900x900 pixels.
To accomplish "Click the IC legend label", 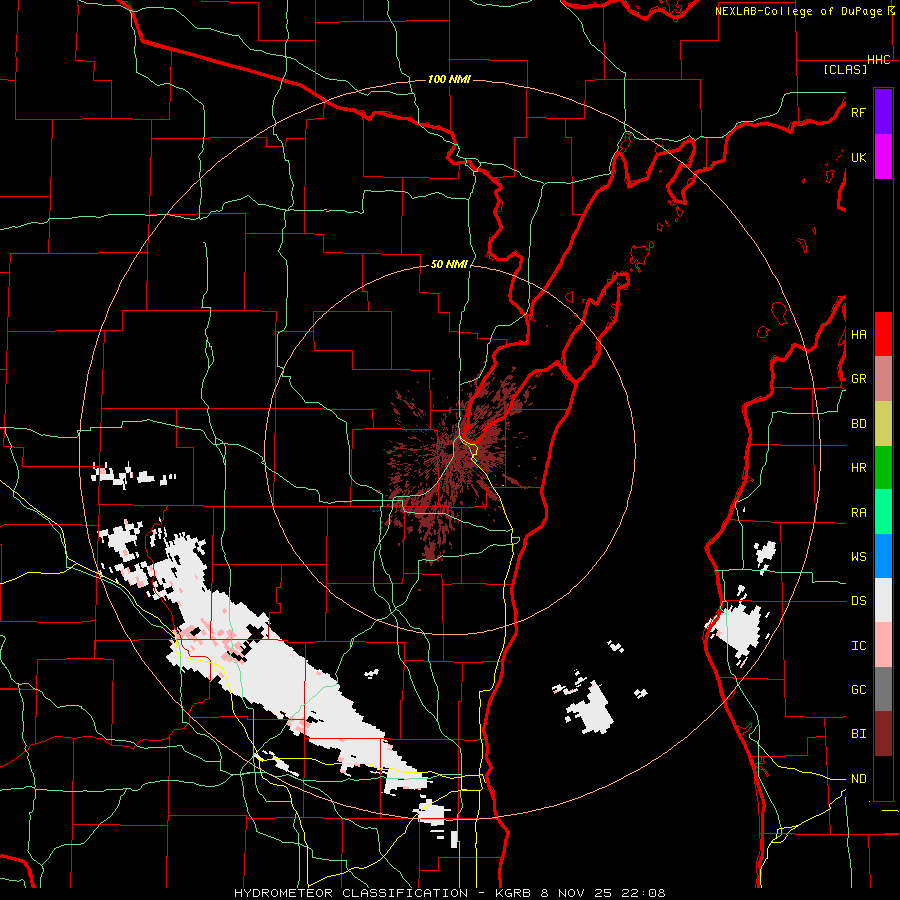I will click(x=858, y=646).
